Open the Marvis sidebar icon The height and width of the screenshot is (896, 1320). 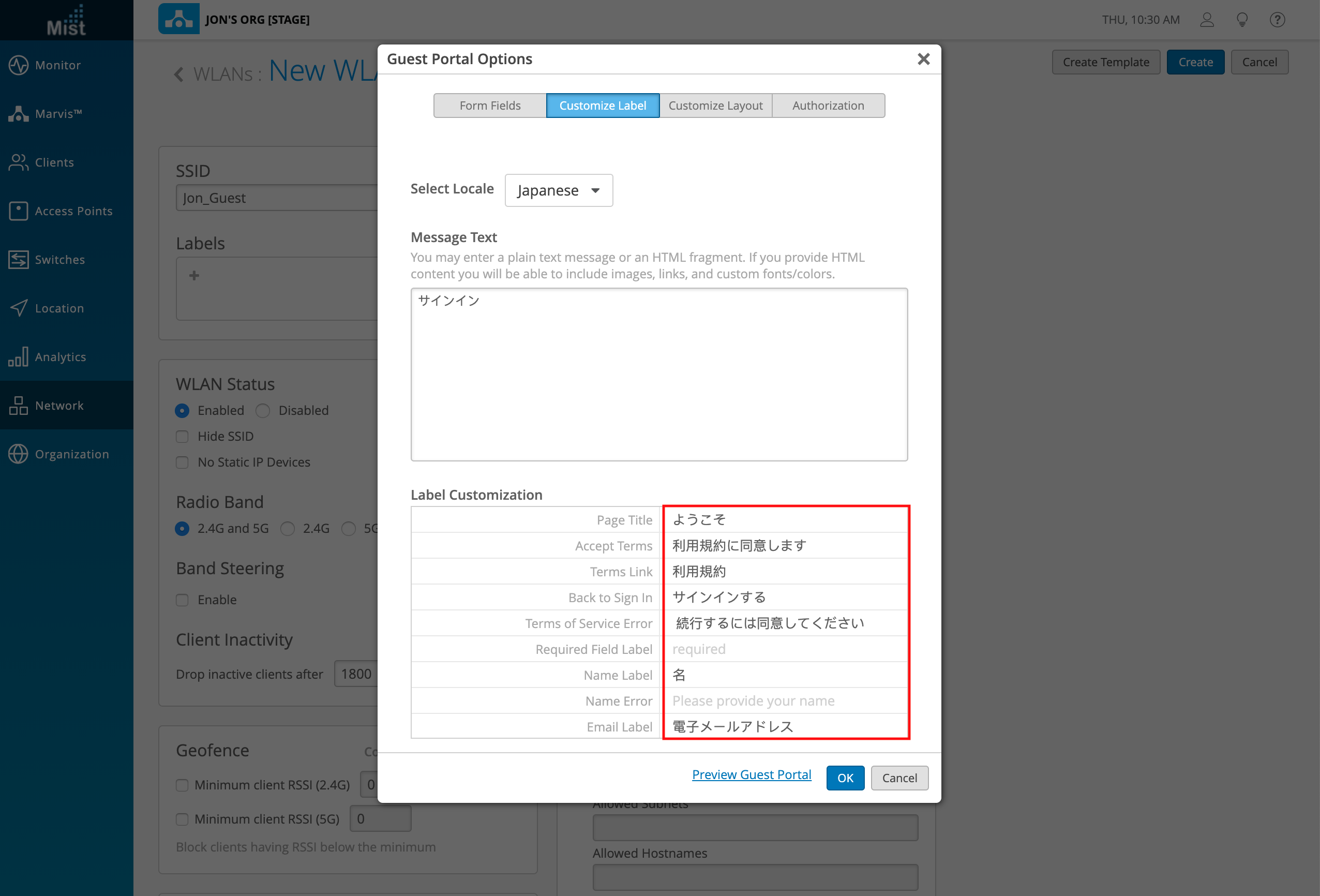[18, 114]
